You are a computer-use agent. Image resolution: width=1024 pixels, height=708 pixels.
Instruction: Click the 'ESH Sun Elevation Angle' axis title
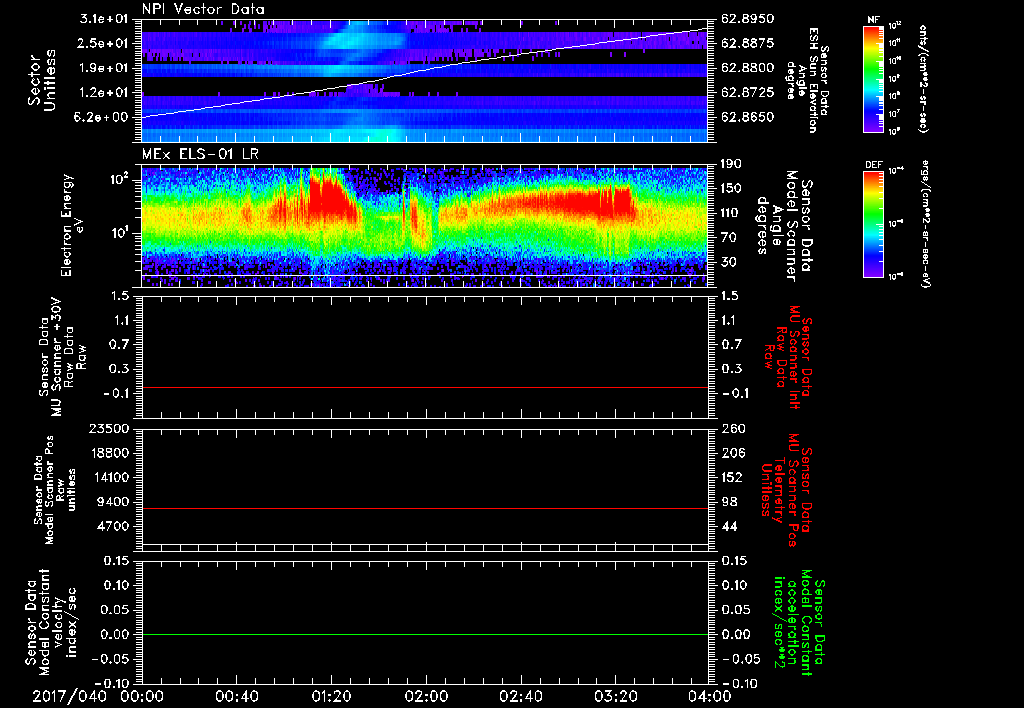[807, 80]
